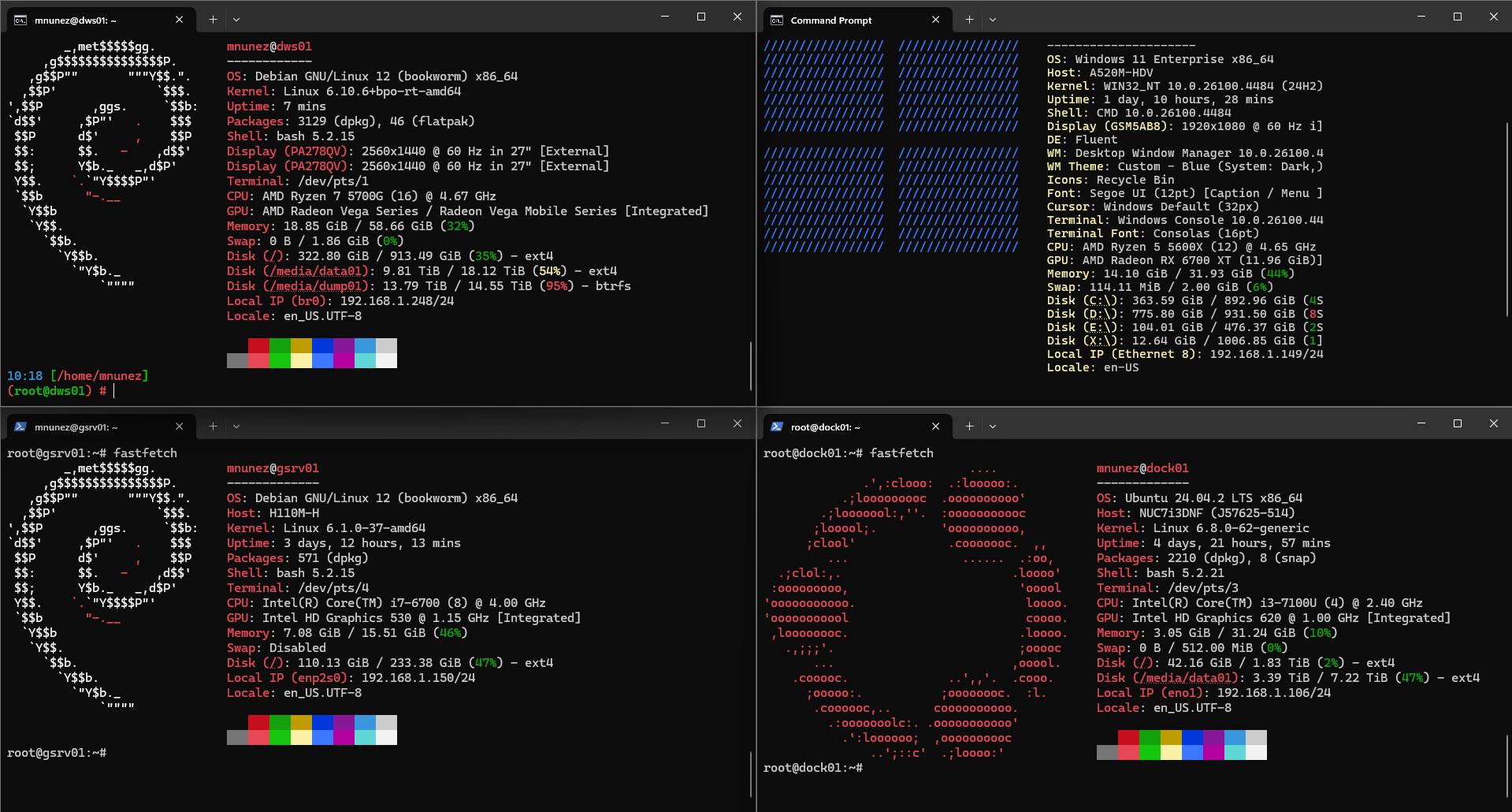The image size is (1512, 812).
Task: Open a new tab in the mnunez@gsrv01 window
Action: [213, 426]
